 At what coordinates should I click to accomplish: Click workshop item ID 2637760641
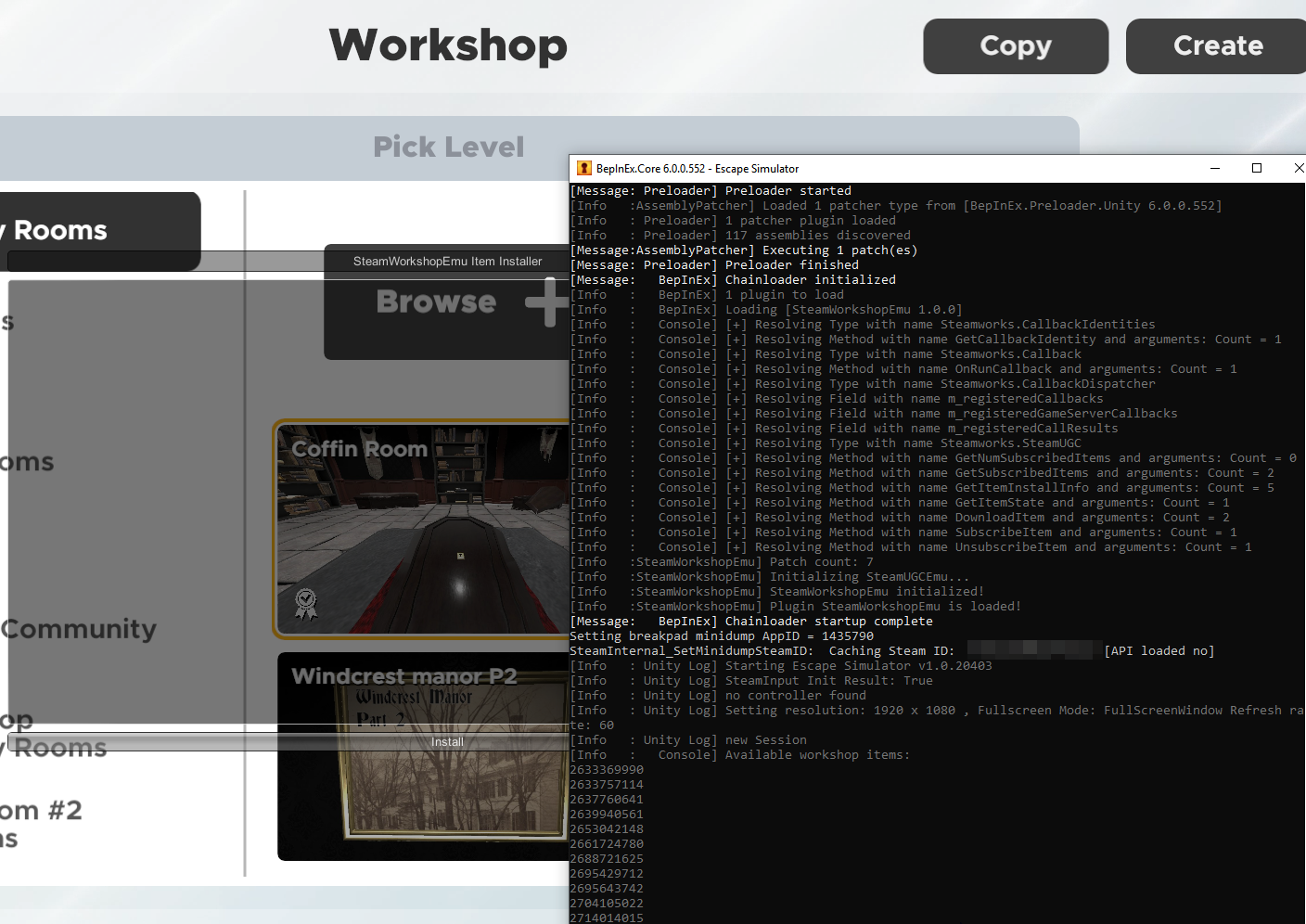tap(607, 800)
